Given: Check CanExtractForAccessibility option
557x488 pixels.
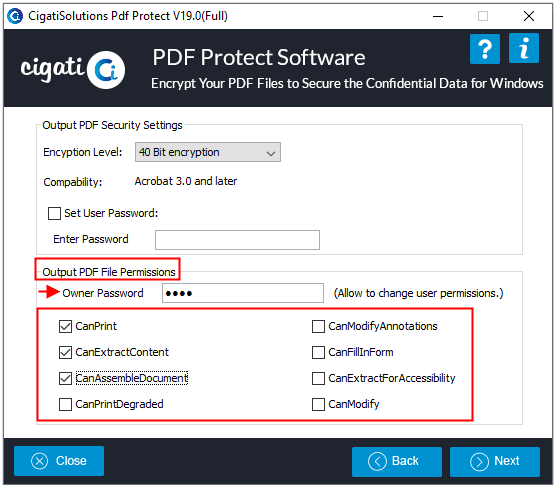Looking at the screenshot, I should [x=318, y=378].
